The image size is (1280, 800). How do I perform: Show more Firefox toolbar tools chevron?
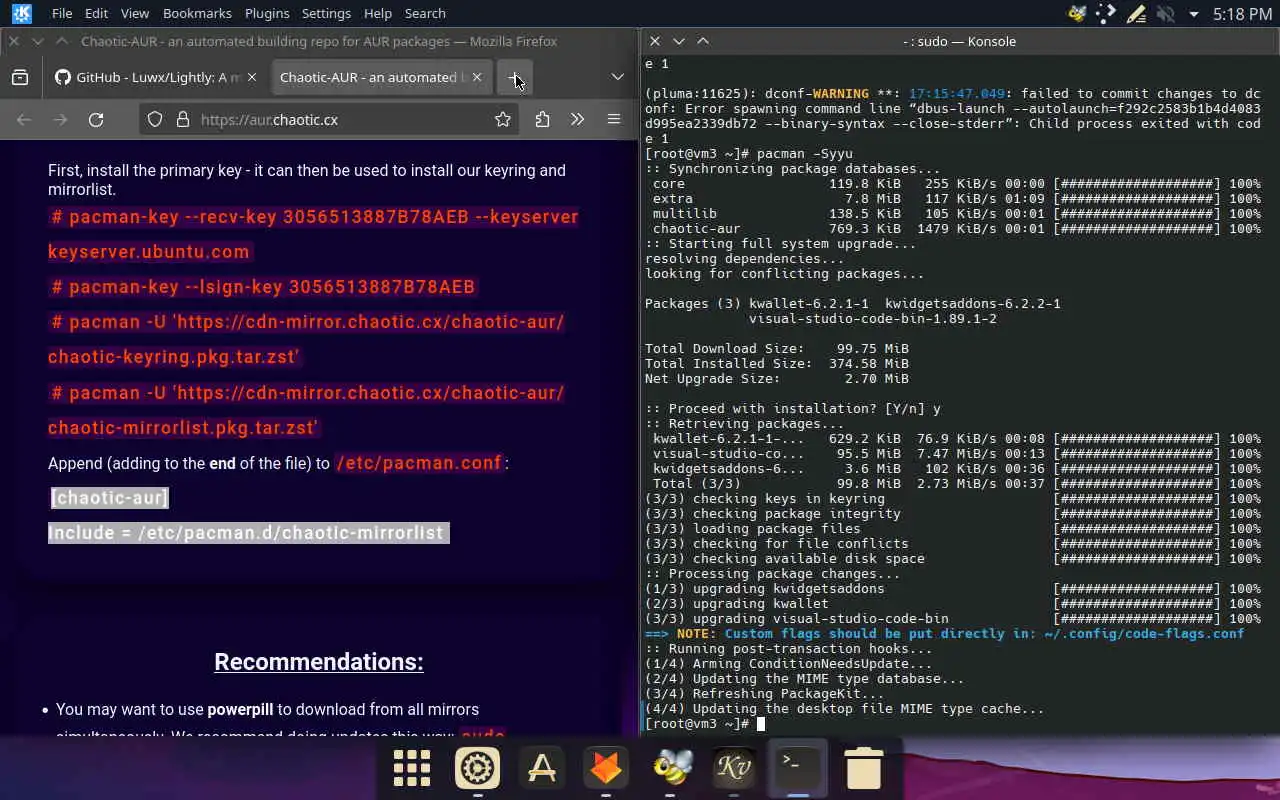pyautogui.click(x=577, y=119)
